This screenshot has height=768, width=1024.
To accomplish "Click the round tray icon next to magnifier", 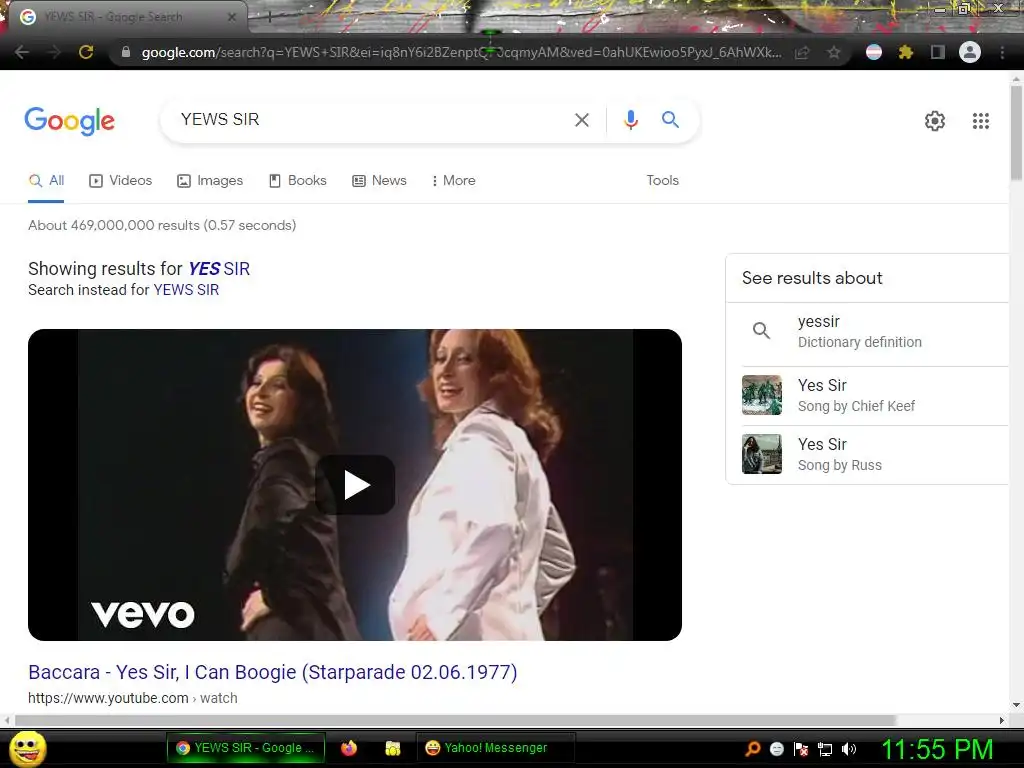I will (776, 749).
